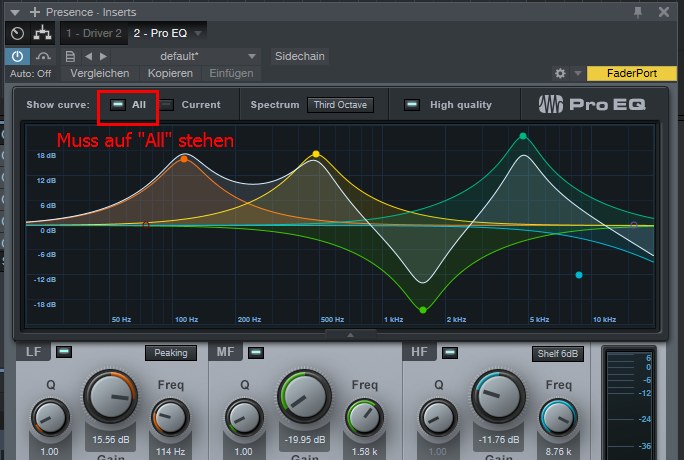Screen dimensions: 684x460
Task: Click the HF Freq knob
Action: [x=558, y=418]
